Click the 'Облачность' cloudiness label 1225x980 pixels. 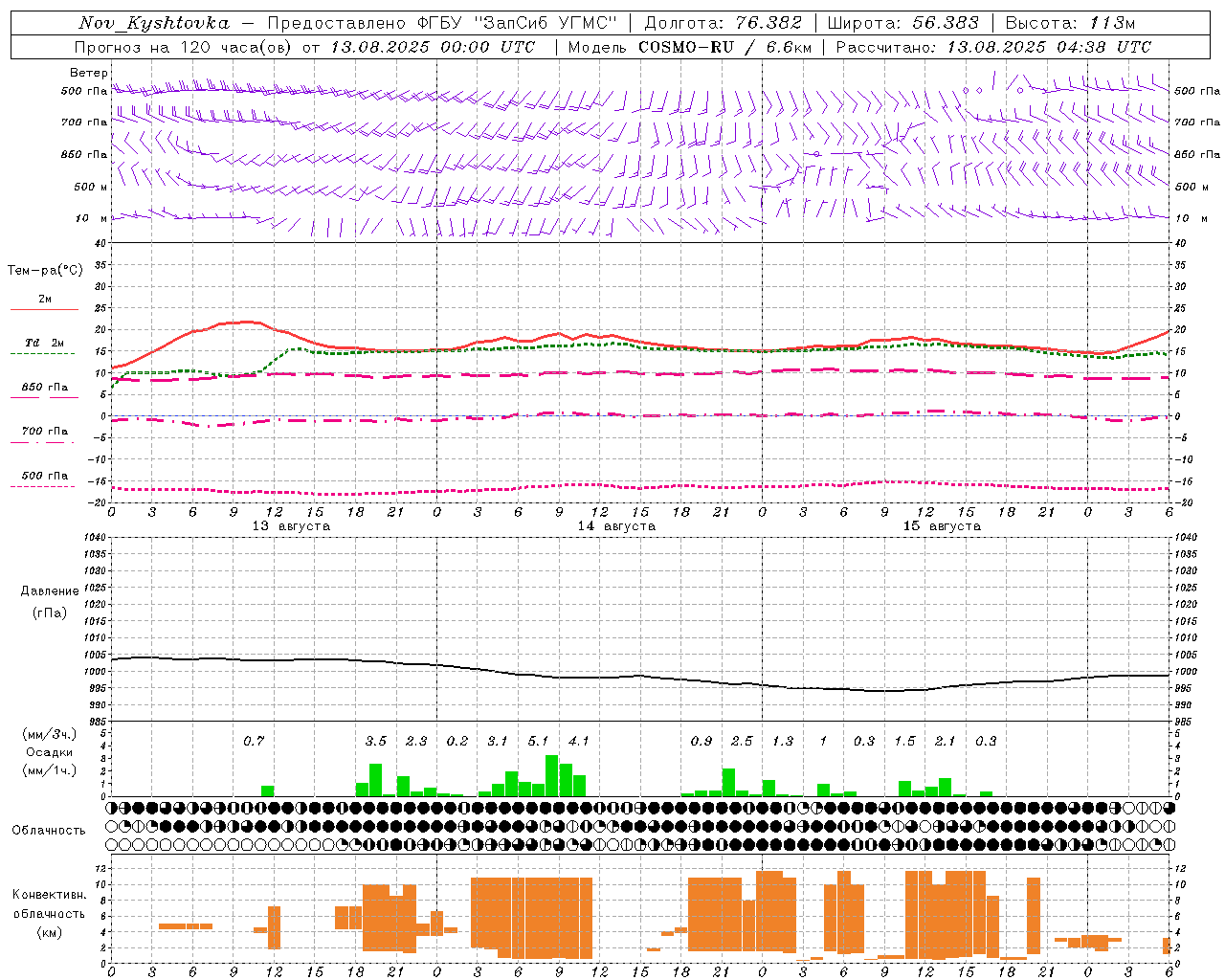click(49, 831)
